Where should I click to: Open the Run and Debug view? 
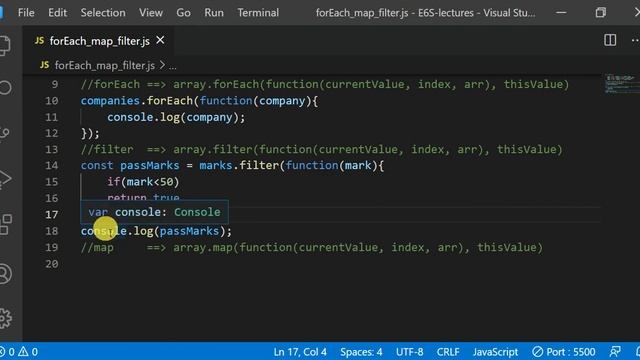[5, 179]
